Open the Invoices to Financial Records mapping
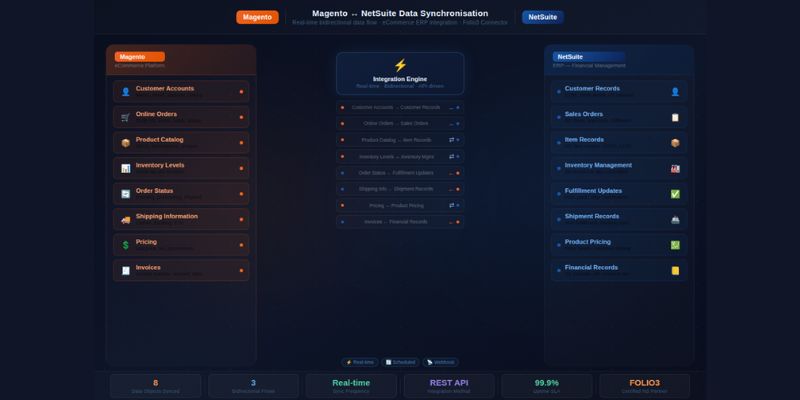This screenshot has width=800, height=400. click(x=400, y=222)
